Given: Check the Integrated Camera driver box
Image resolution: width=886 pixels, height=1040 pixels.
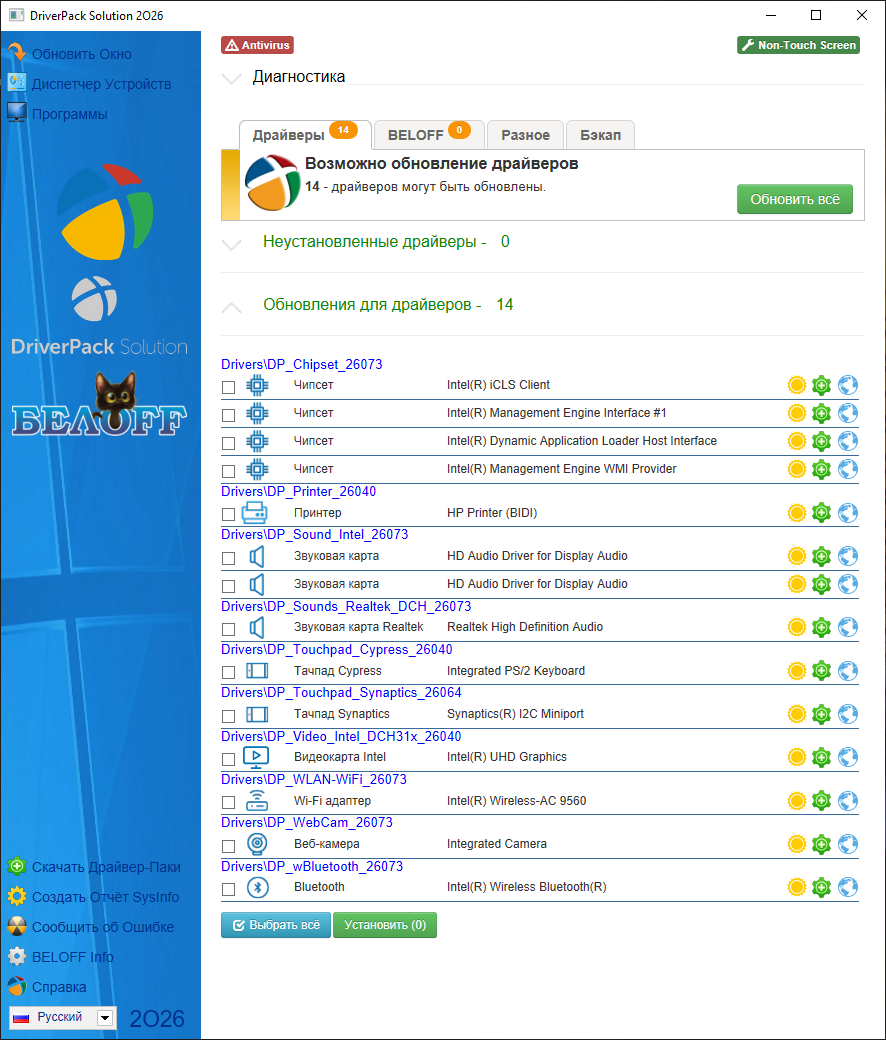Looking at the screenshot, I should [228, 846].
